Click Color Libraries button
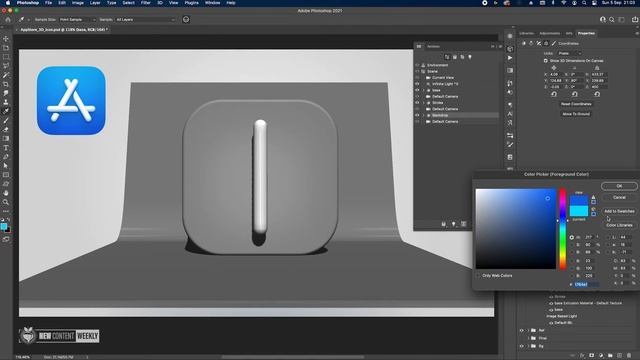Image resolution: width=640 pixels, height=360 pixels. [x=619, y=225]
